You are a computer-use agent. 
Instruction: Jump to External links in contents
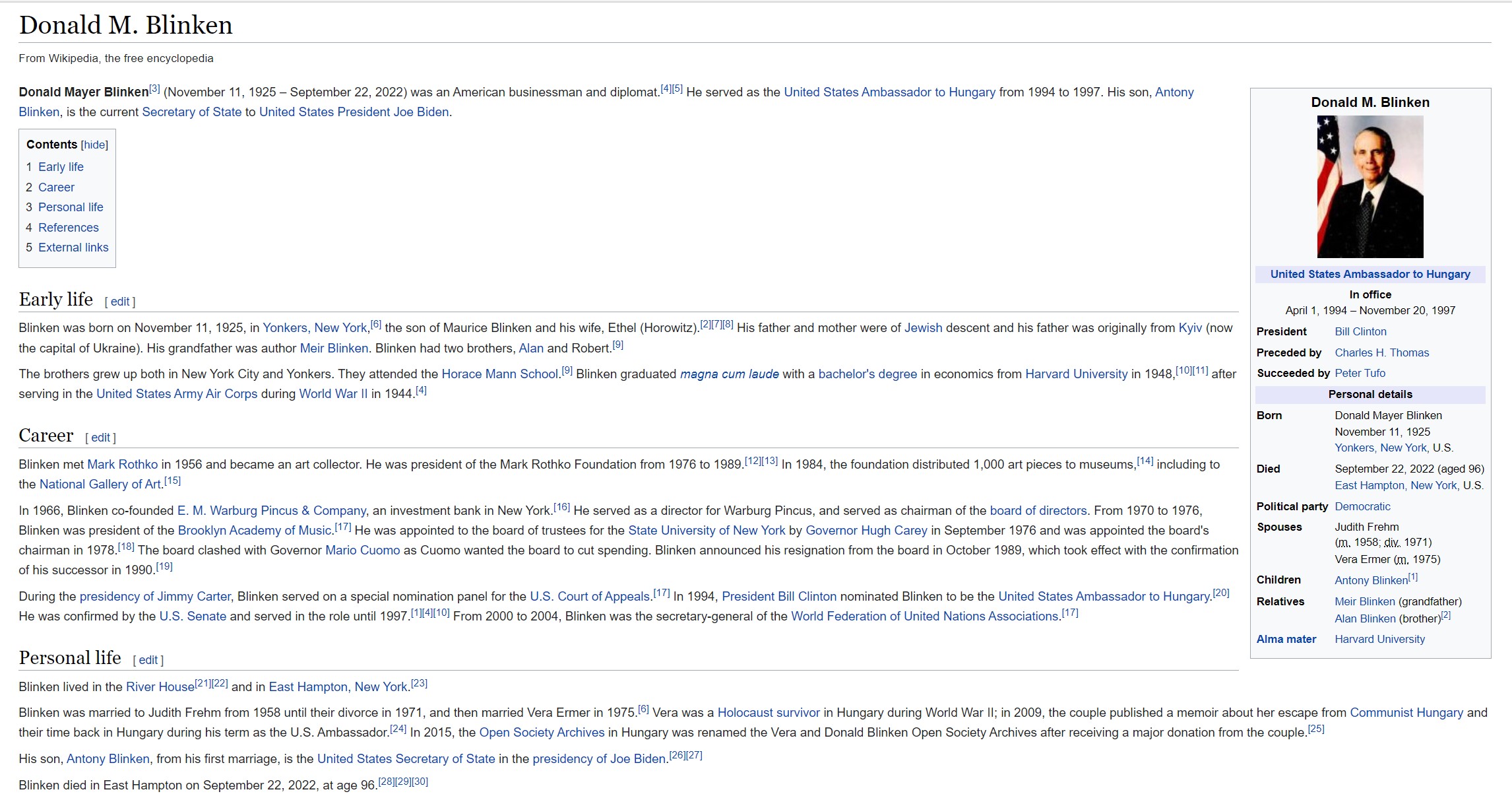73,248
